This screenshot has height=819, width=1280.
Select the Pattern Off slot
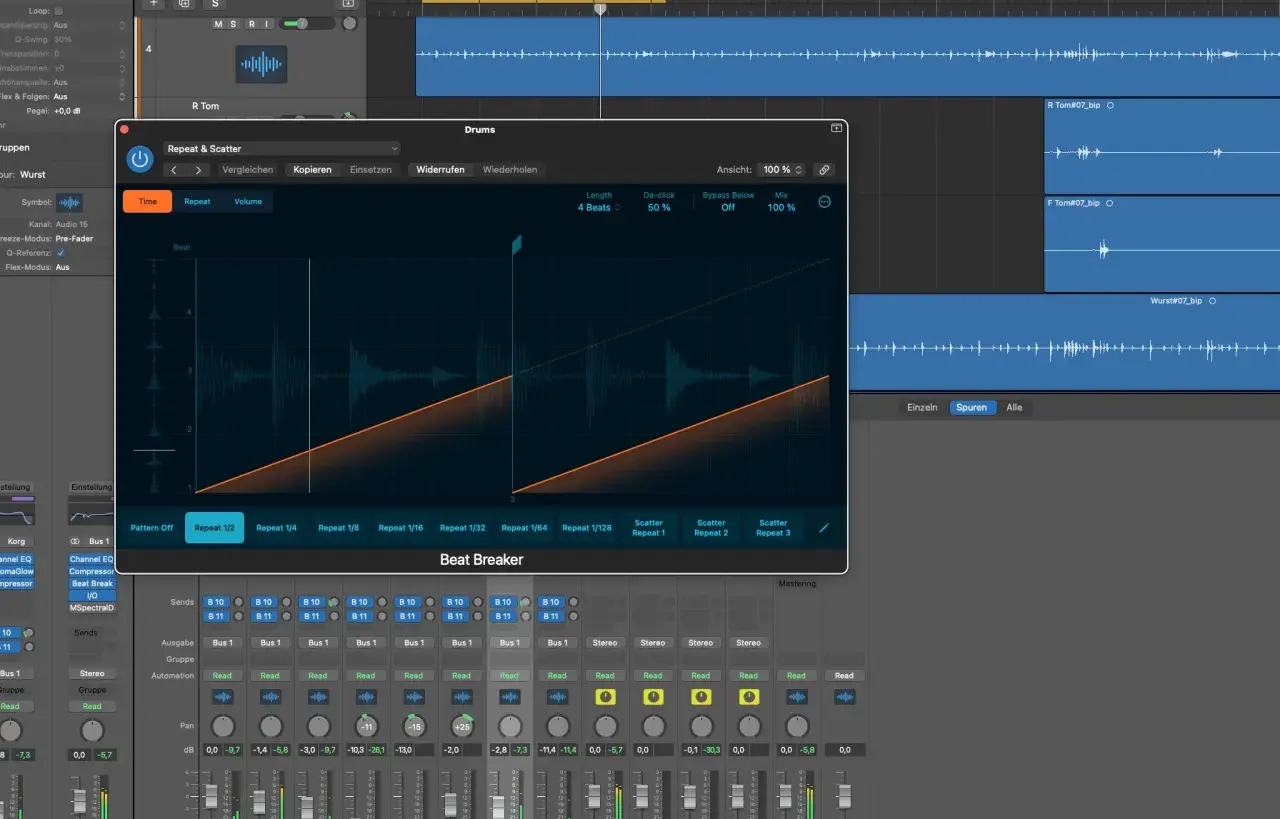click(152, 528)
